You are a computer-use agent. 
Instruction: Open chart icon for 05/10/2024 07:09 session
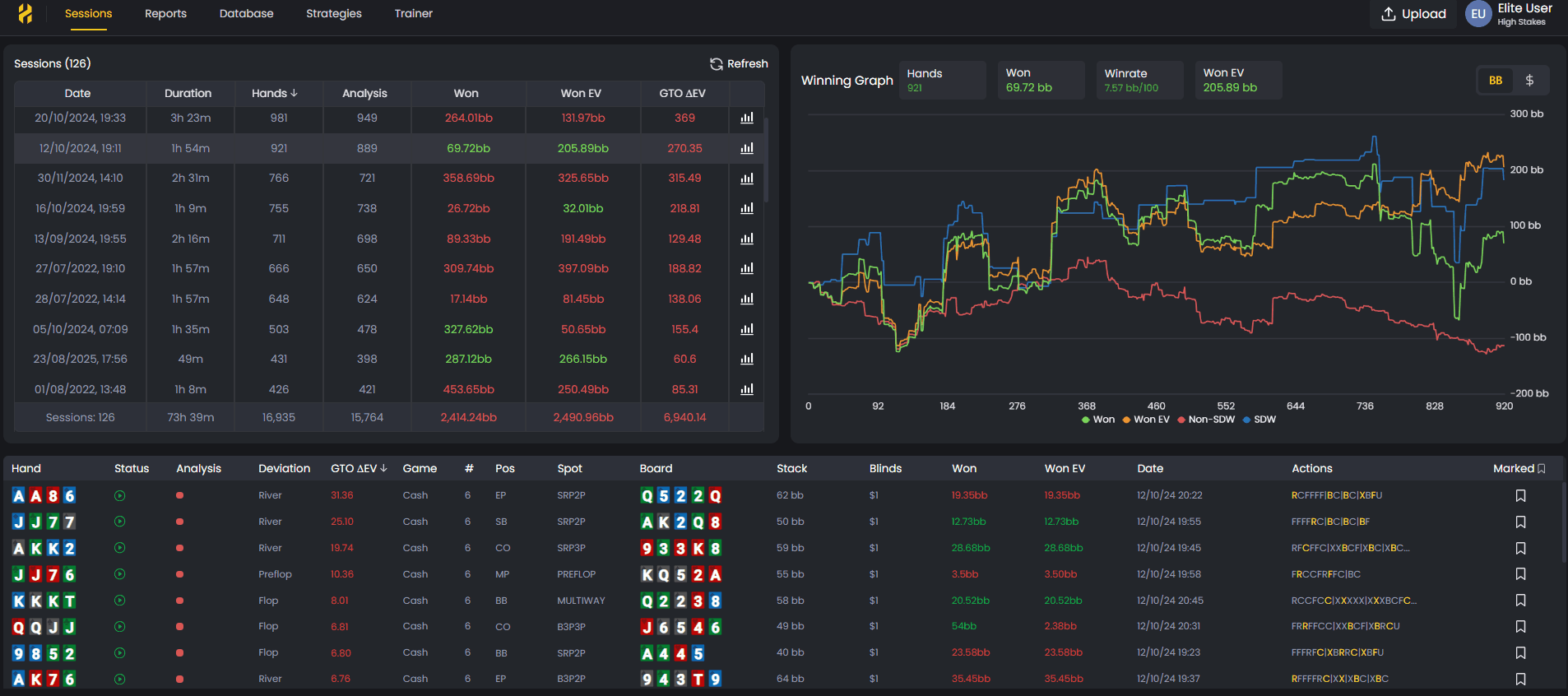click(747, 329)
